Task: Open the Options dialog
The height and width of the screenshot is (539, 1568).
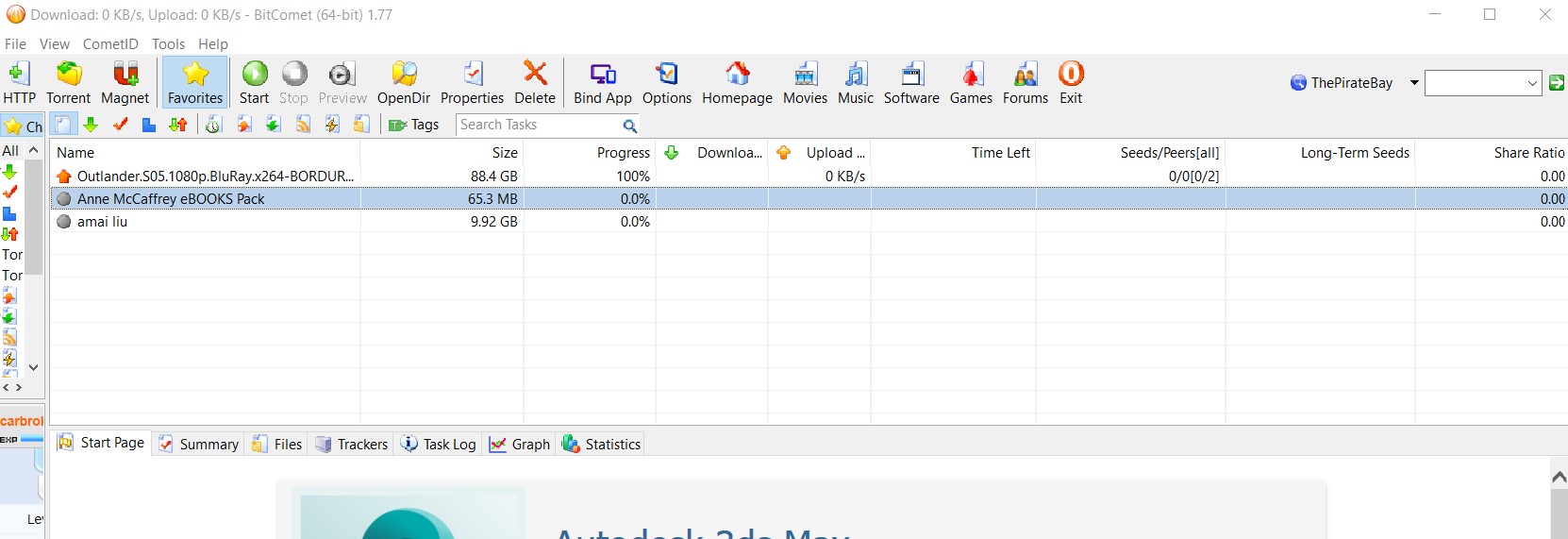Action: (x=667, y=82)
